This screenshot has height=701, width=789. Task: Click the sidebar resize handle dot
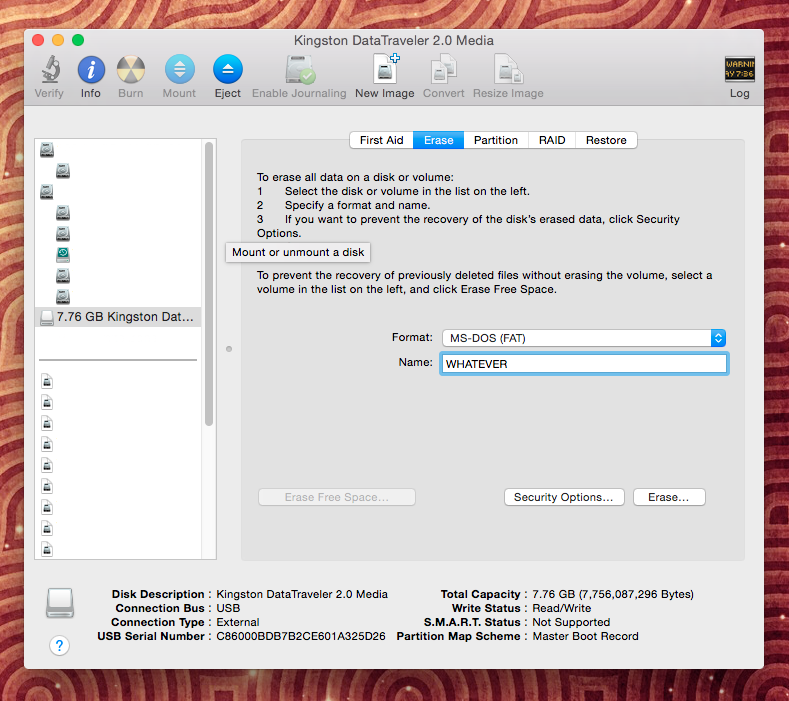[229, 349]
